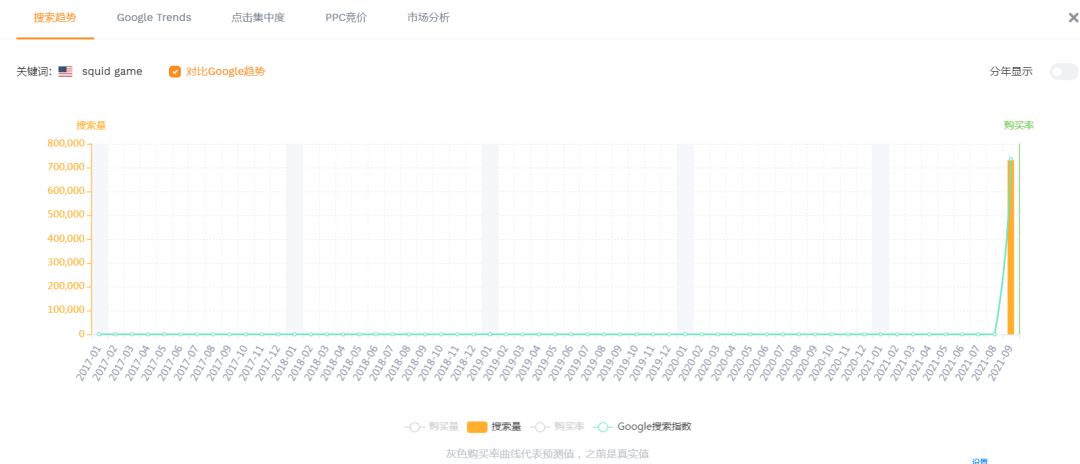Close the keyword analysis panel
Screen dimensions: 1080x464
coord(1072,18)
